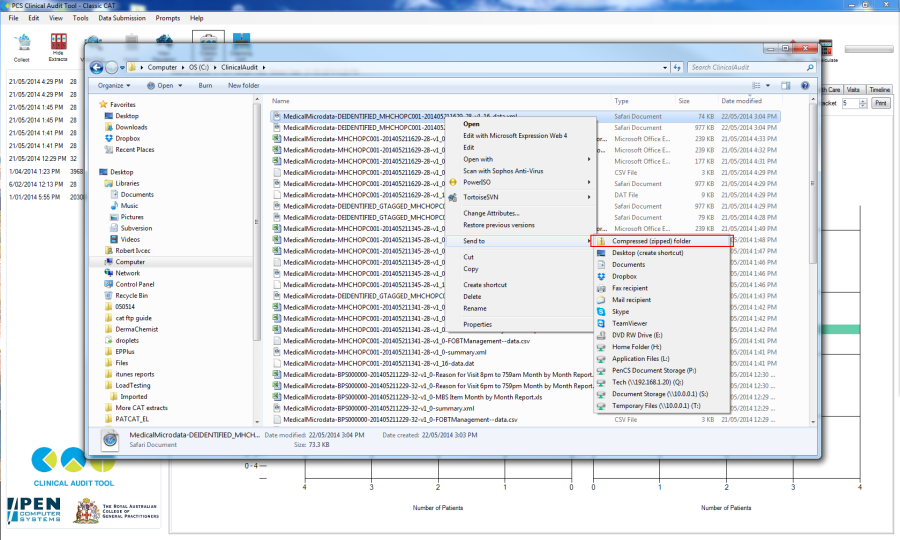Select the MBS Item Month by Month Report.xls file
The height and width of the screenshot is (540, 900).
click(x=412, y=397)
